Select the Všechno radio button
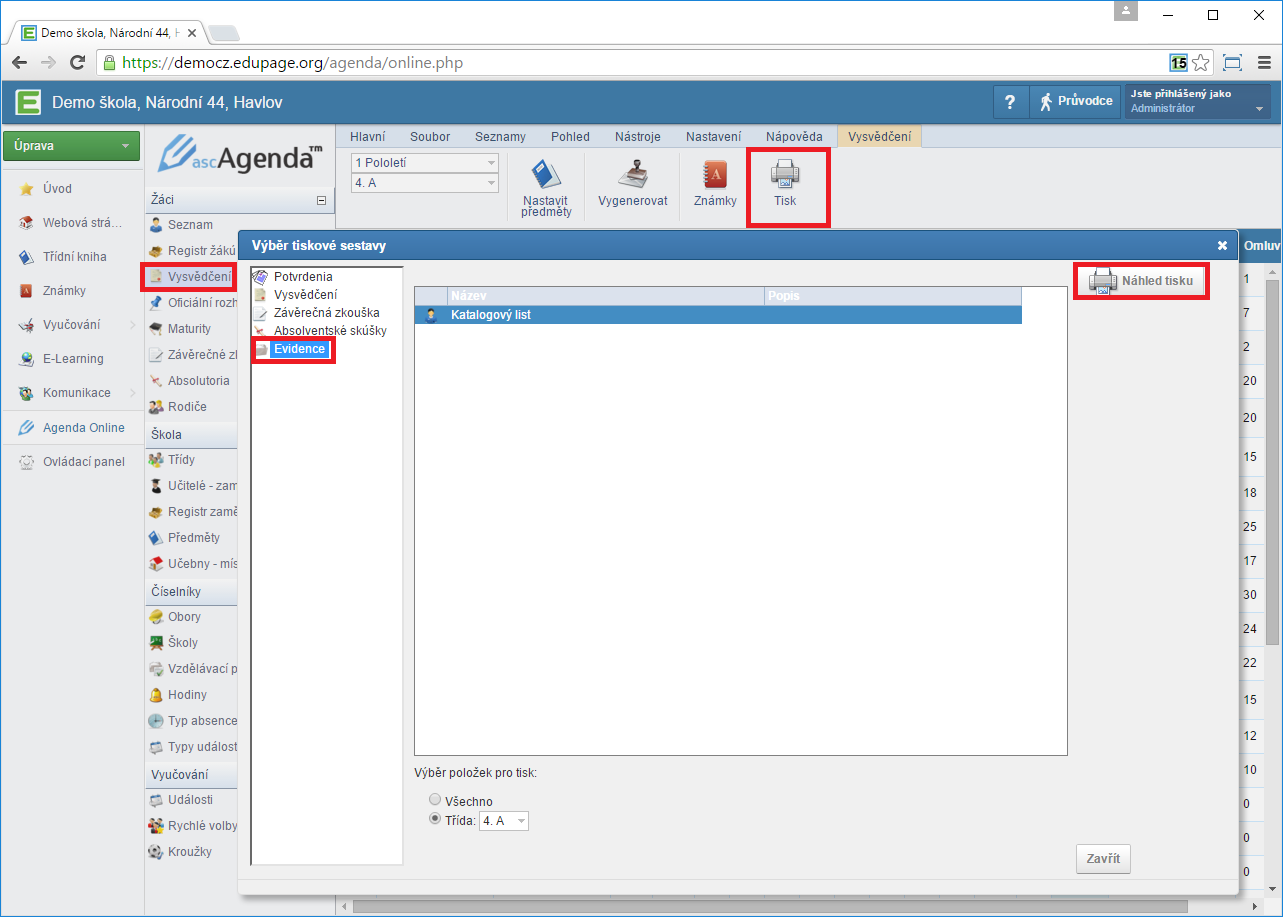The image size is (1283, 917). 434,800
